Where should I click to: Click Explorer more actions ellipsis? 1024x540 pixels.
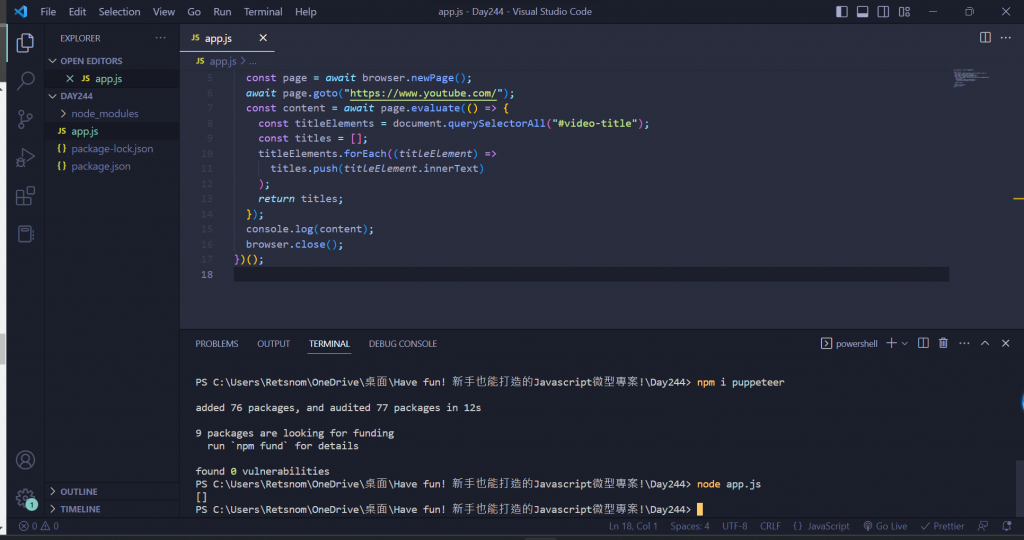pyautogui.click(x=161, y=38)
